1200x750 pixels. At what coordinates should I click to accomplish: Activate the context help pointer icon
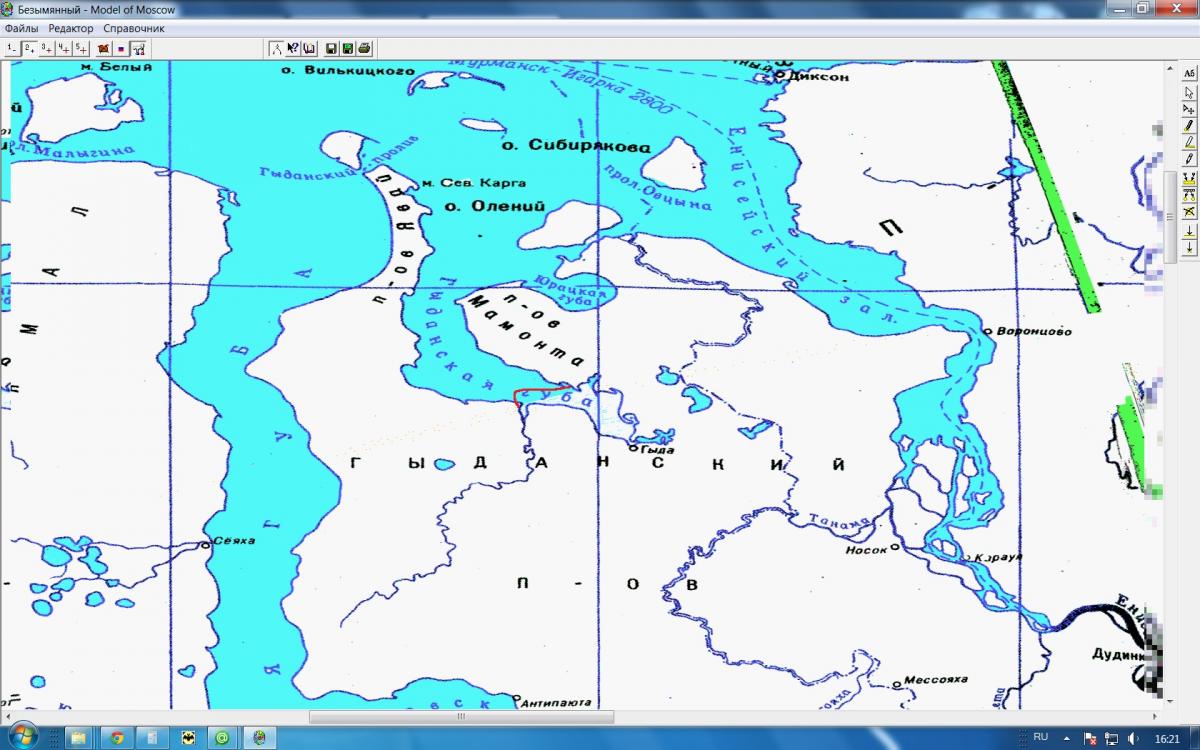click(293, 48)
